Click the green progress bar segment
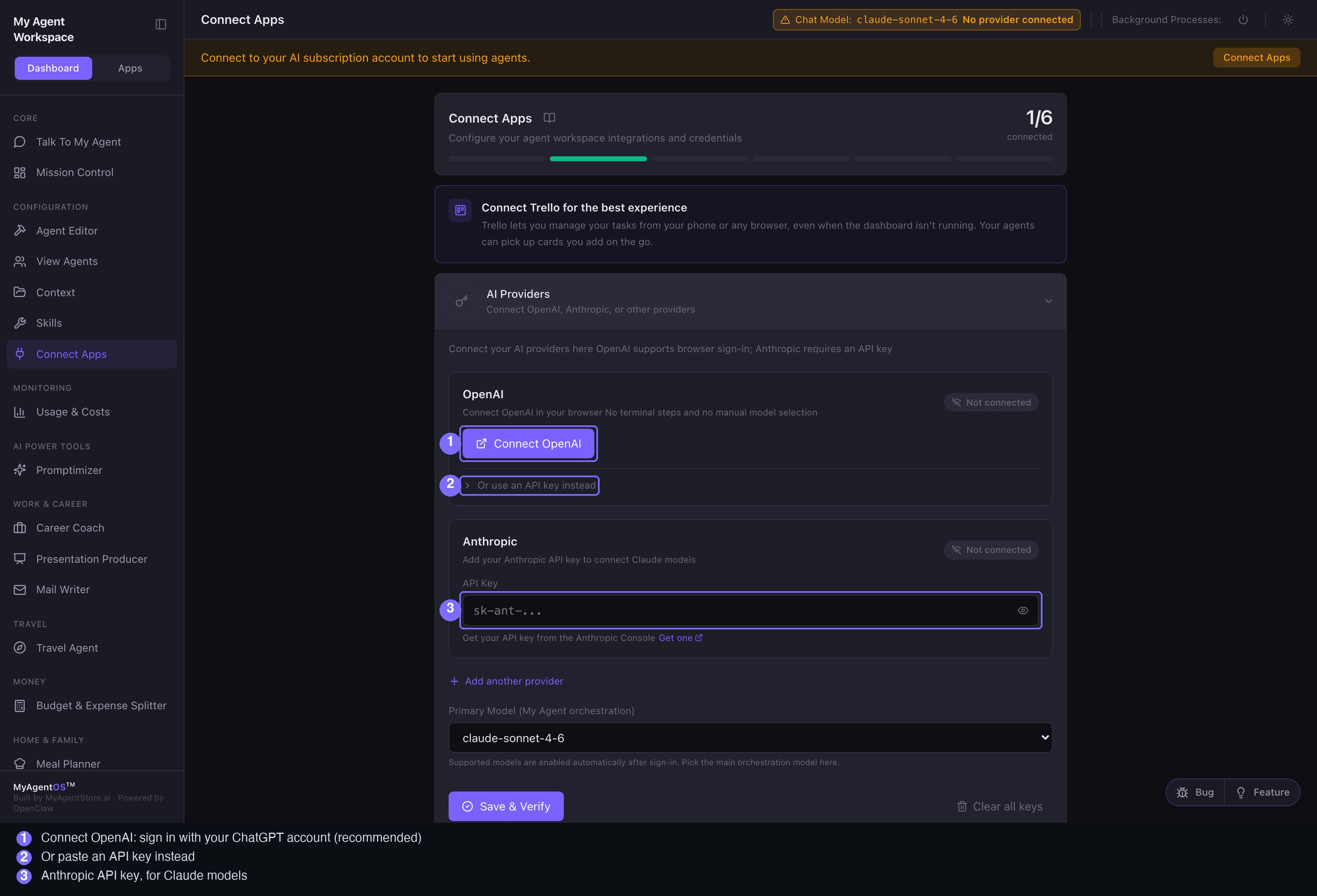Screen dimensions: 1317x896 tap(598, 159)
